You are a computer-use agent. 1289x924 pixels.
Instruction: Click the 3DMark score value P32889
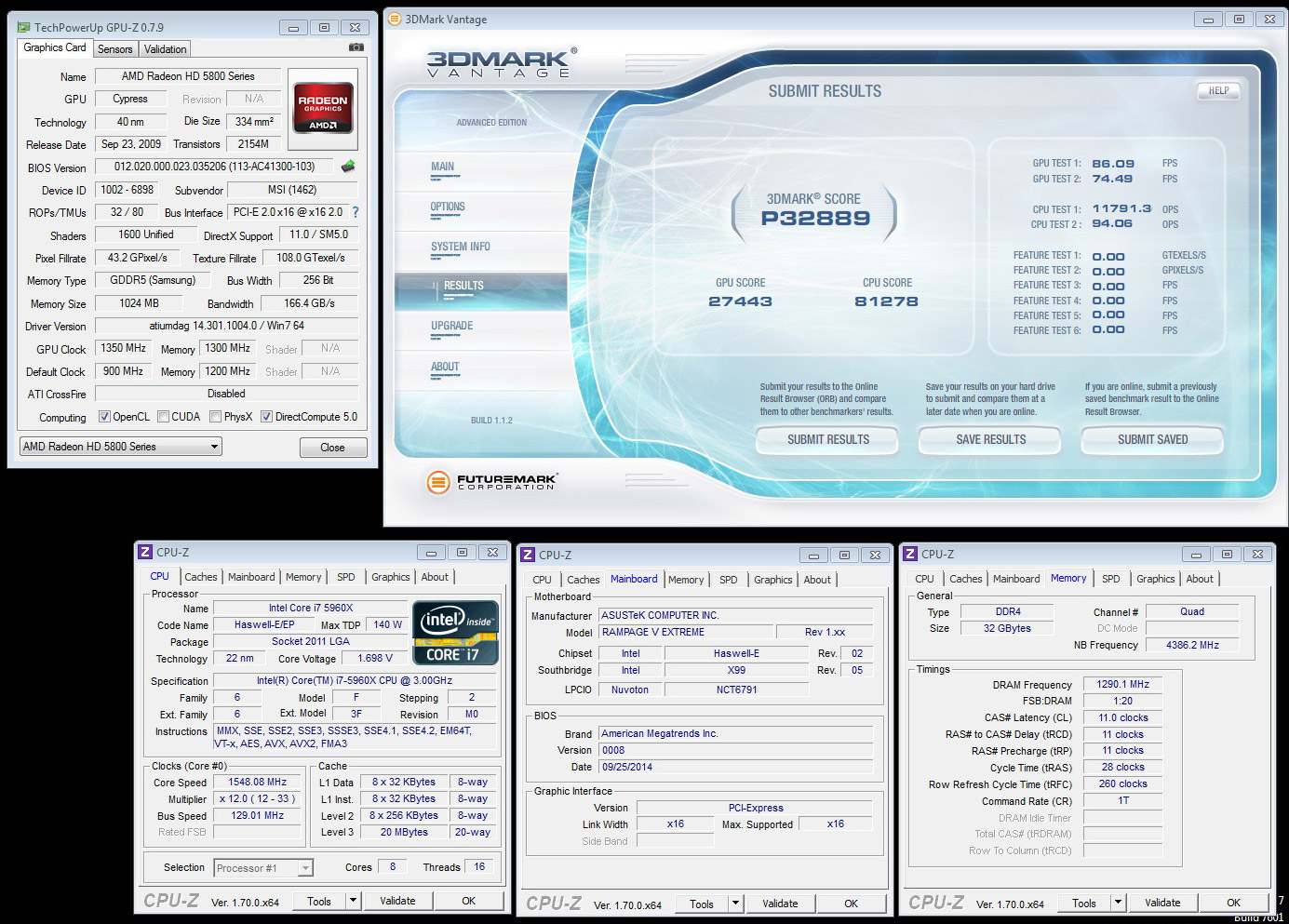(815, 218)
